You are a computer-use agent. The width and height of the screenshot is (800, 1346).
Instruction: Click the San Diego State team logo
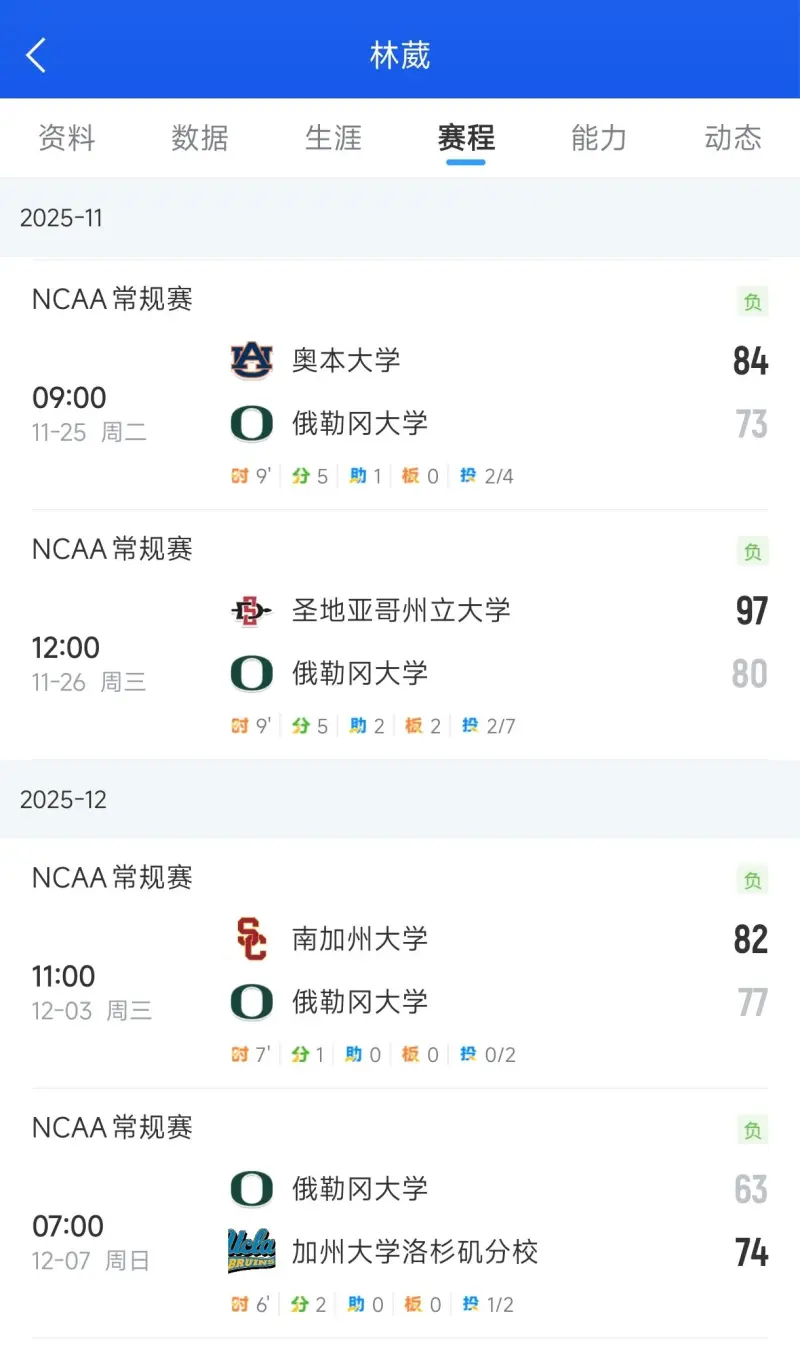point(251,610)
